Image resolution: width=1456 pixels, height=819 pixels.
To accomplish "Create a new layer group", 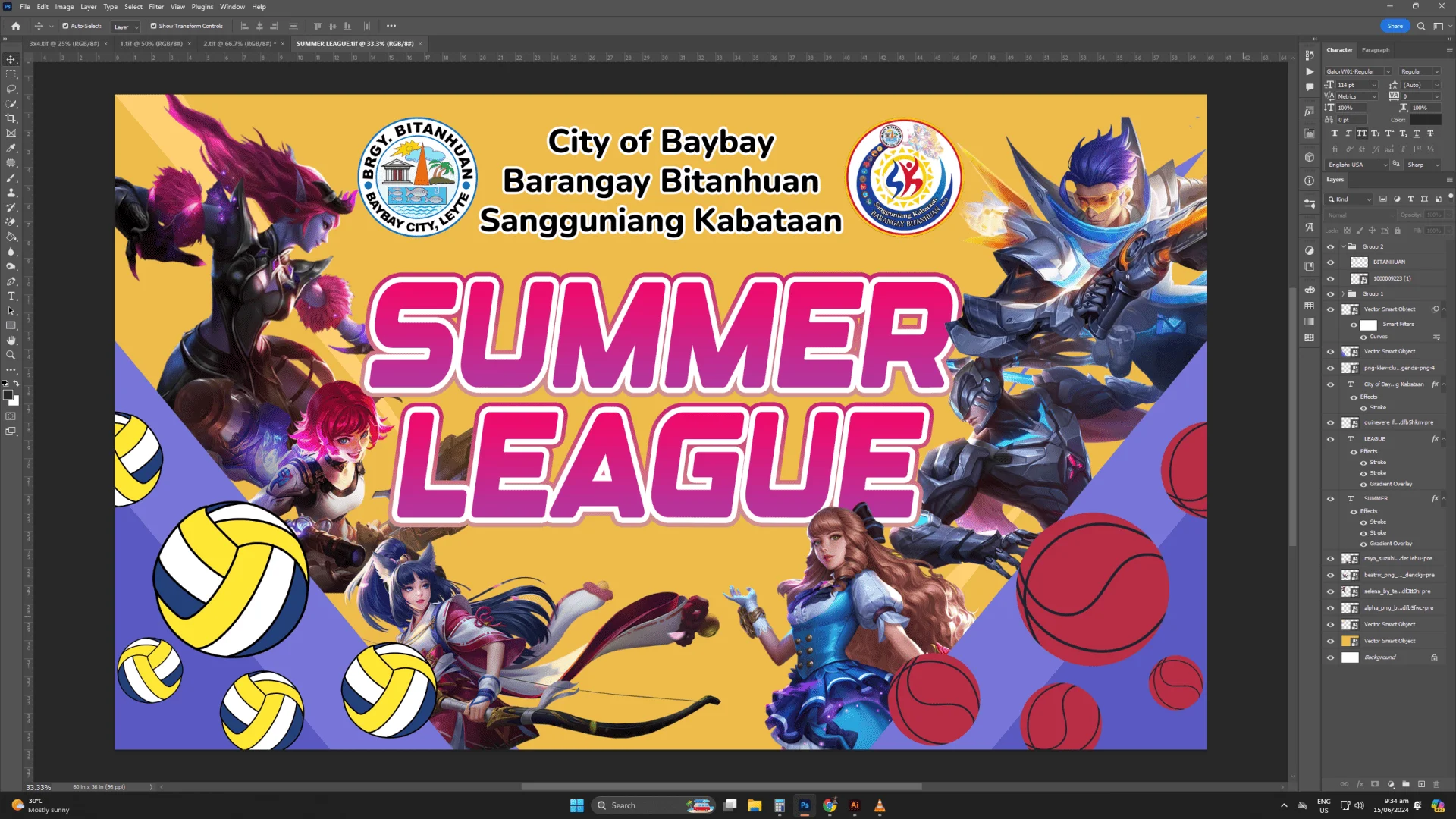I will click(1406, 784).
